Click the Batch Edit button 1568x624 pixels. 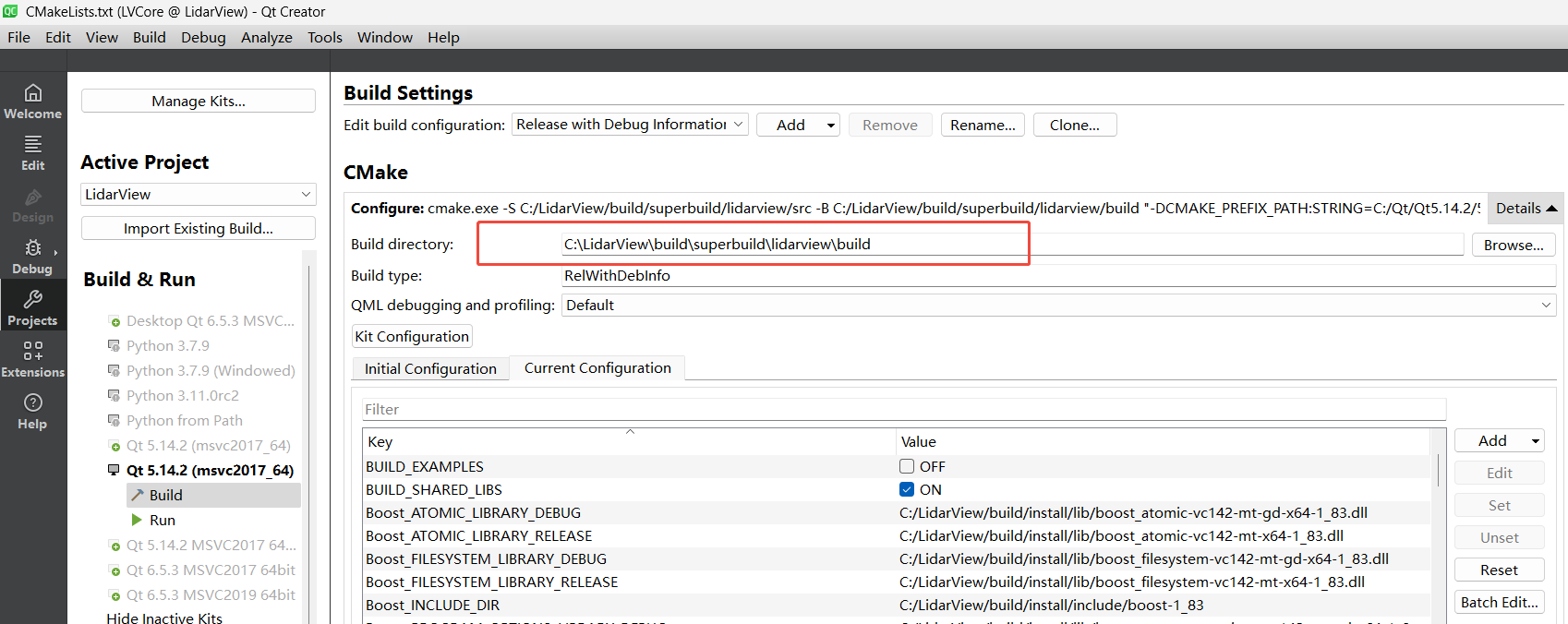click(x=1499, y=602)
